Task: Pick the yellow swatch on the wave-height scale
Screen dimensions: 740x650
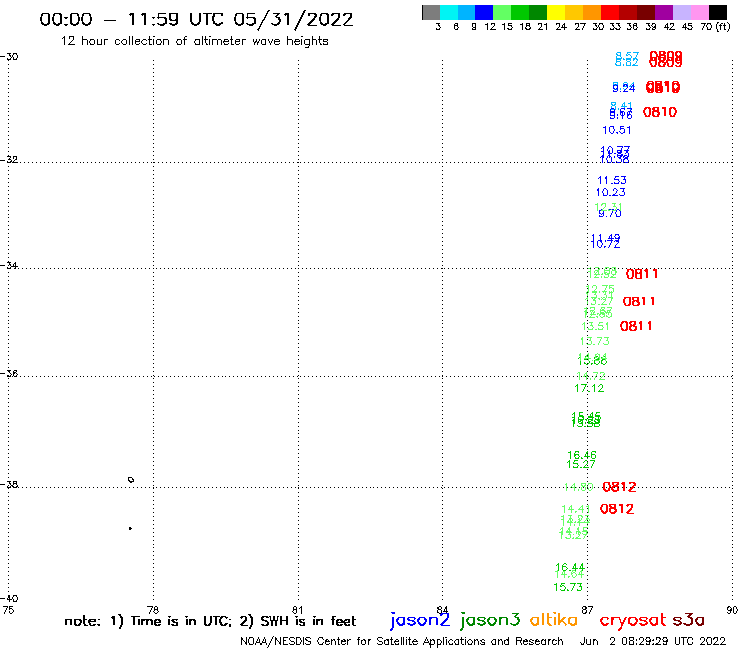Action: [556, 12]
